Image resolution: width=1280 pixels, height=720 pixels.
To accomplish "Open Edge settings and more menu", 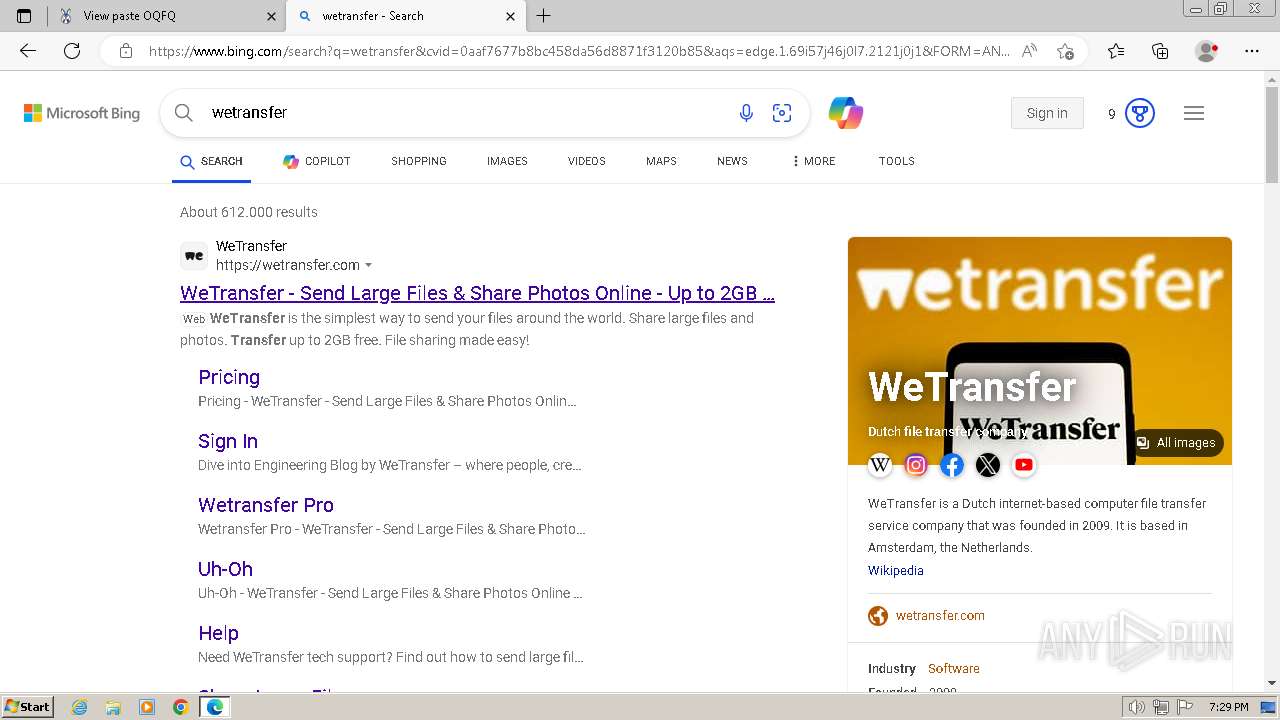I will click(x=1252, y=51).
